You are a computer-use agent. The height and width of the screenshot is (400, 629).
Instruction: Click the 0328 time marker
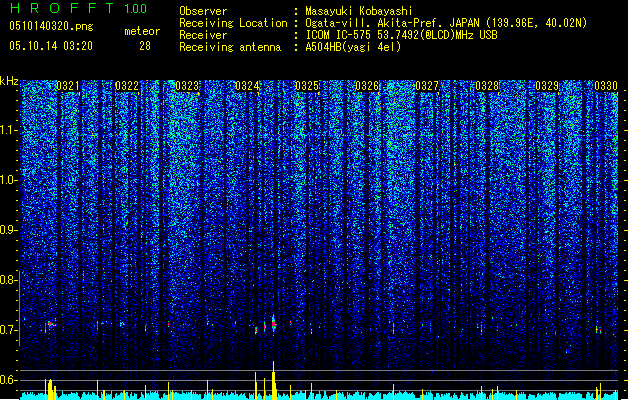487,86
